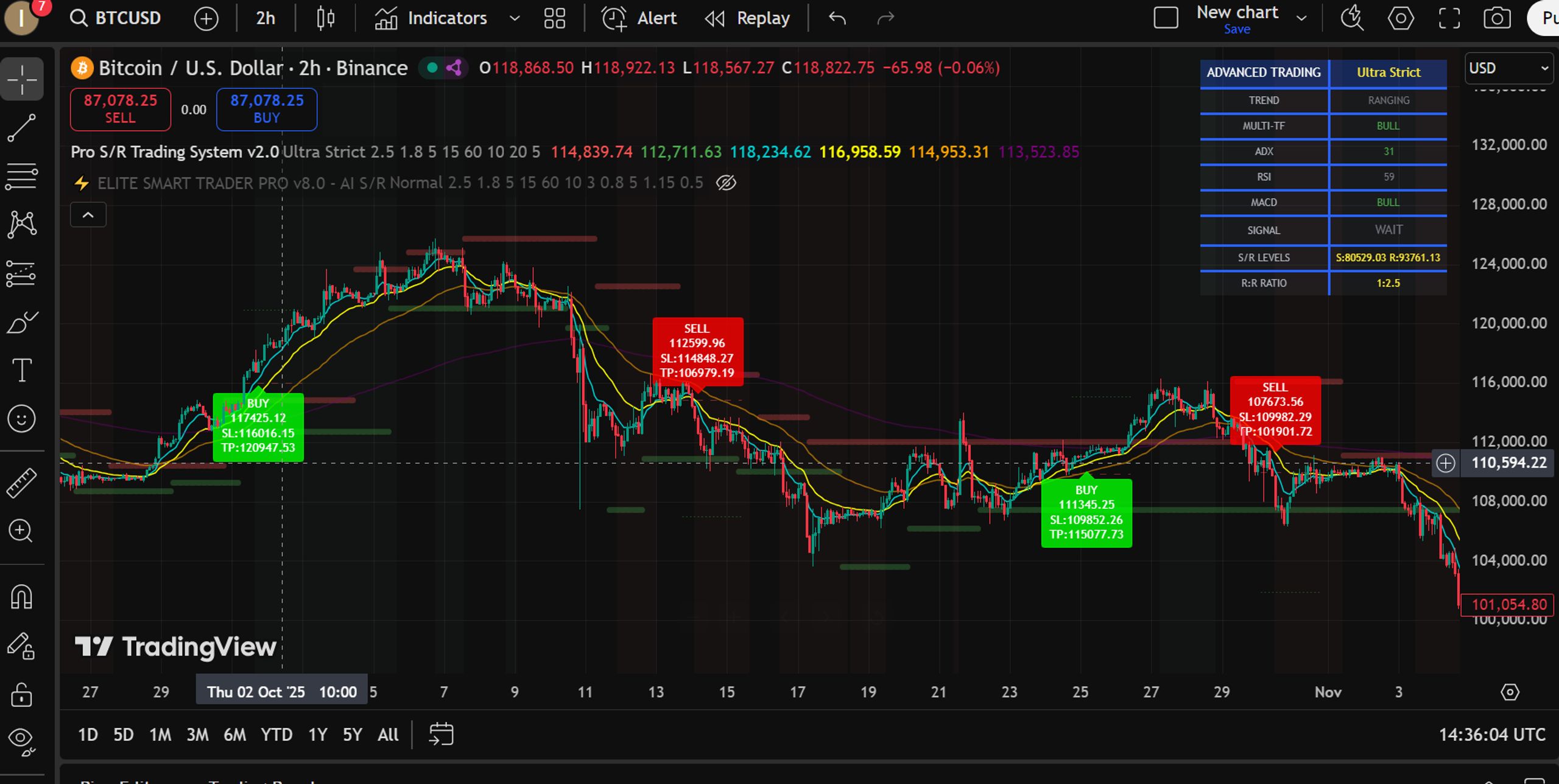Select the BUY 111345.25 signal label
This screenshot has height=784, width=1559.
point(1086,513)
